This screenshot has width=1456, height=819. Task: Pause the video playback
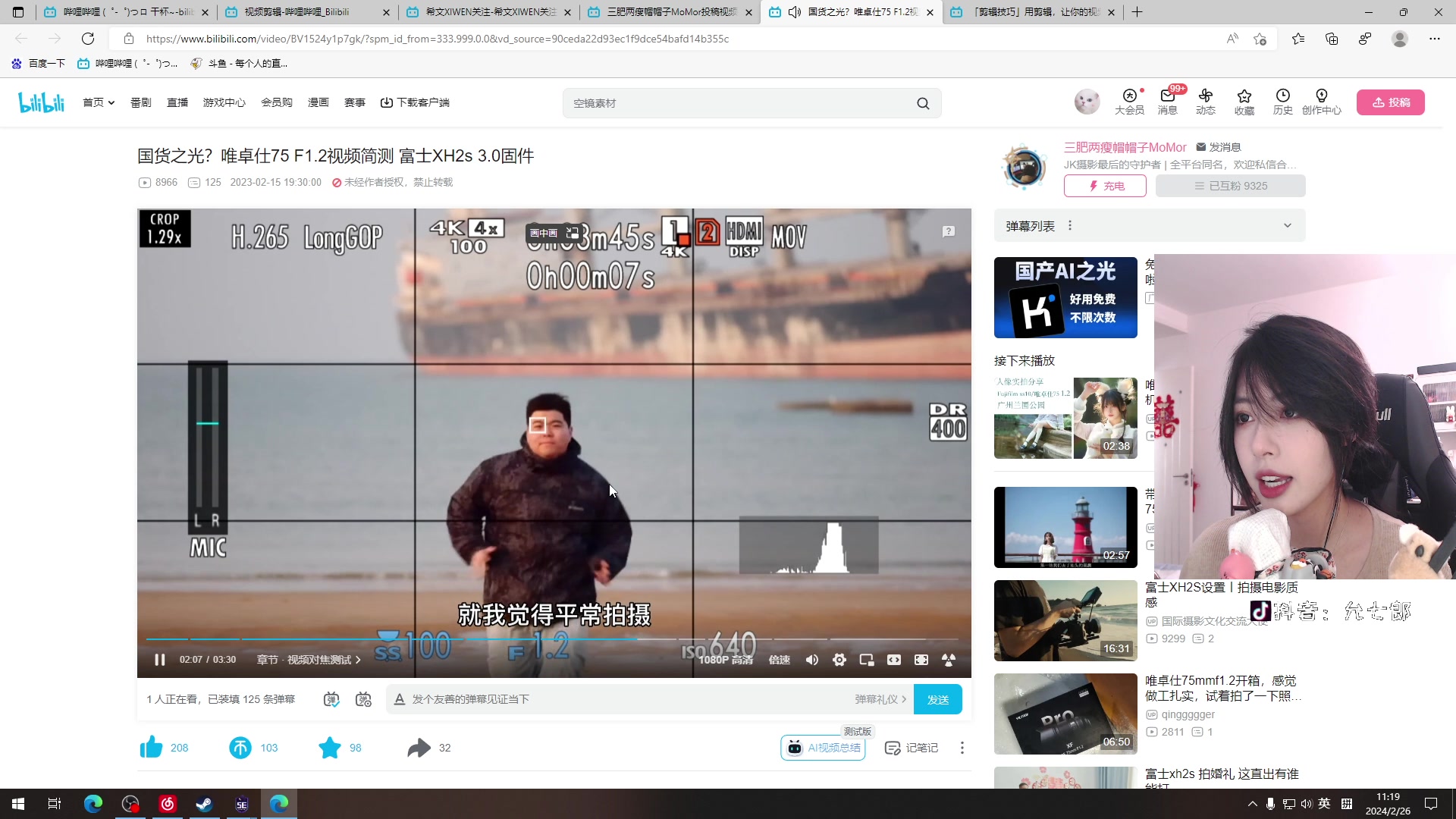(159, 660)
